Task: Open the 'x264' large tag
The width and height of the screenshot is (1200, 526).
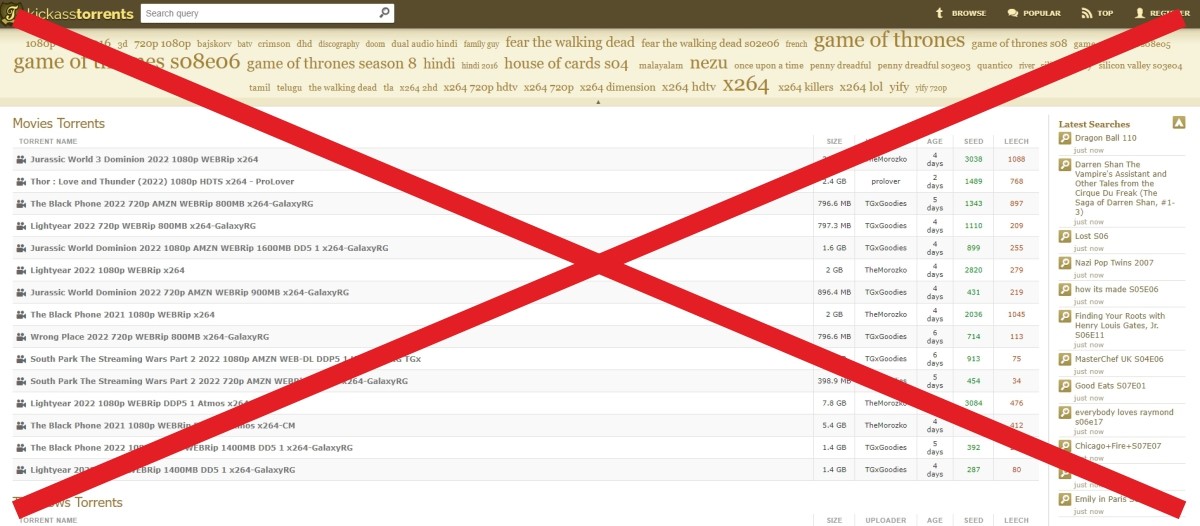Action: click(745, 85)
